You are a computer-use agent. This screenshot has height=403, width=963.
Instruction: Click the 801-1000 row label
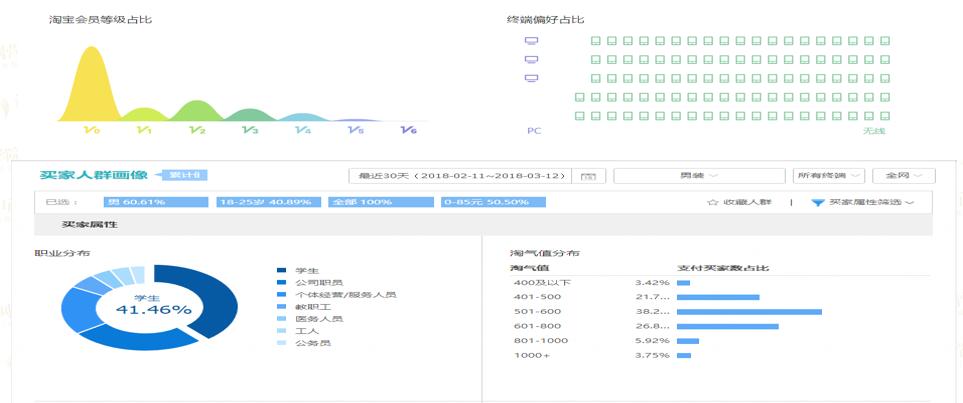pyautogui.click(x=541, y=341)
